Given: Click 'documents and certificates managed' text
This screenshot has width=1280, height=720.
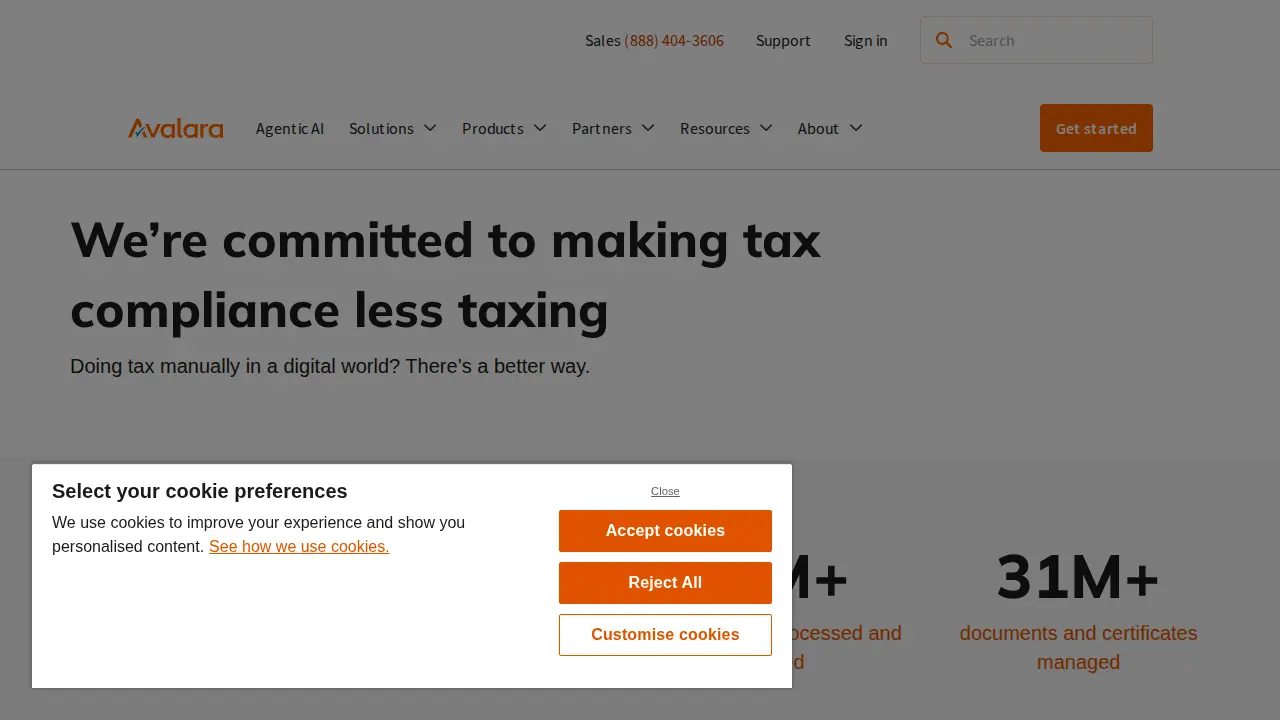Looking at the screenshot, I should coord(1078,647).
